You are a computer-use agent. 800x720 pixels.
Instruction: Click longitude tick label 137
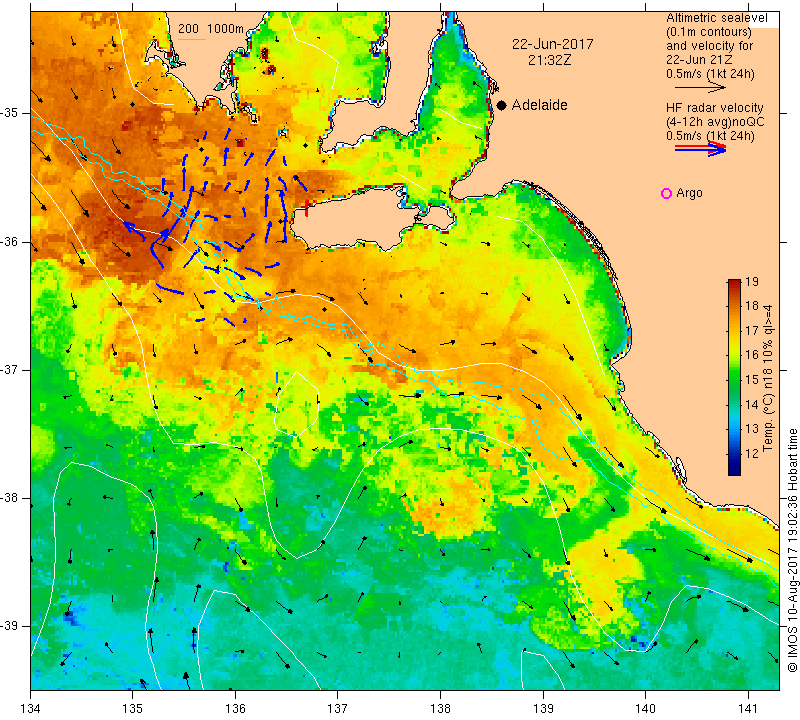[x=337, y=709]
